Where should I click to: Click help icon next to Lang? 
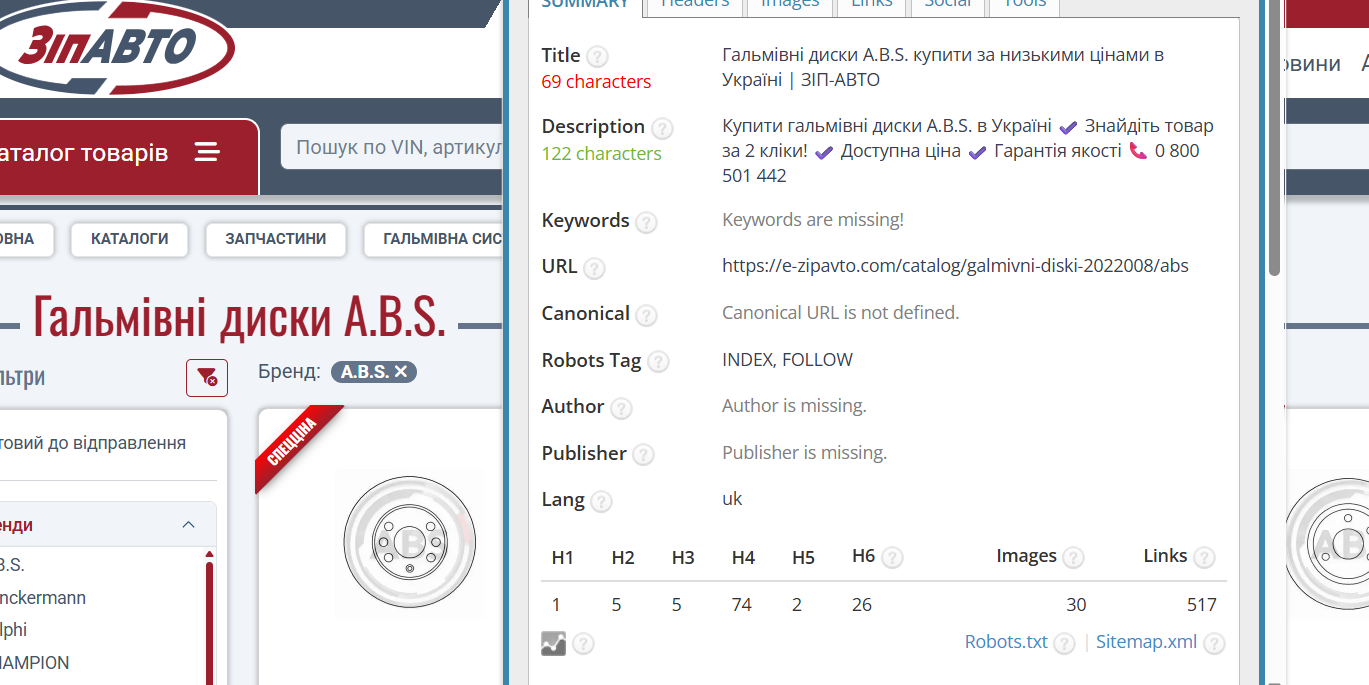tap(601, 501)
